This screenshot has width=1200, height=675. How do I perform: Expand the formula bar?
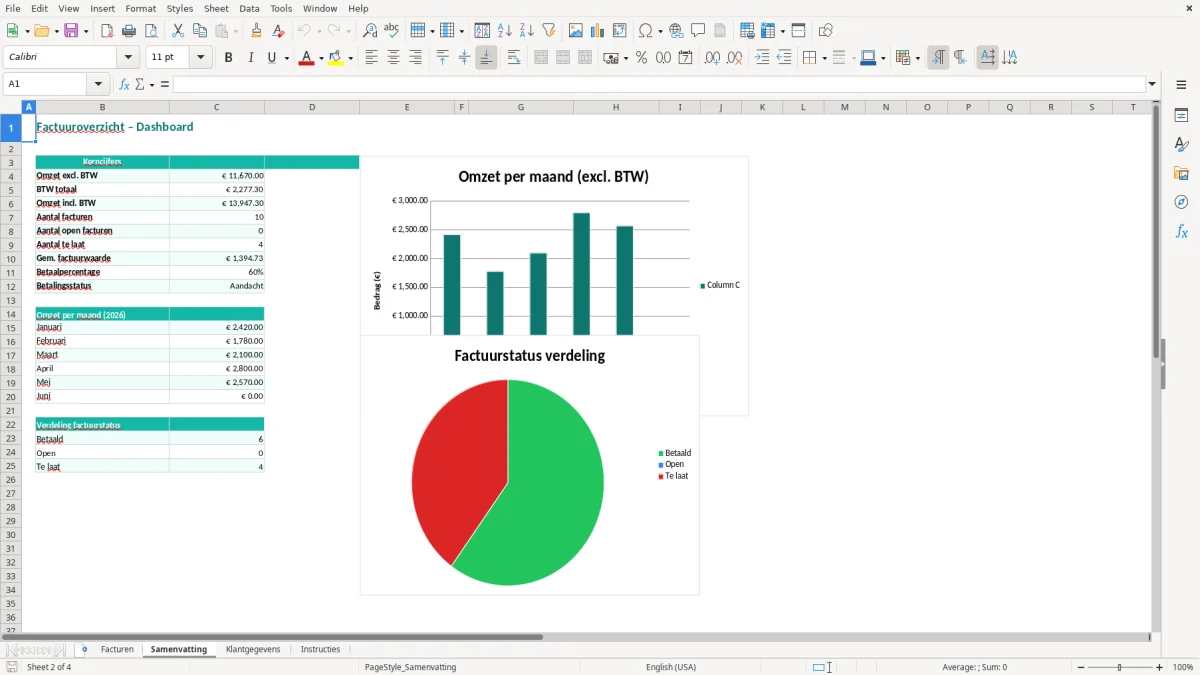pos(1153,85)
